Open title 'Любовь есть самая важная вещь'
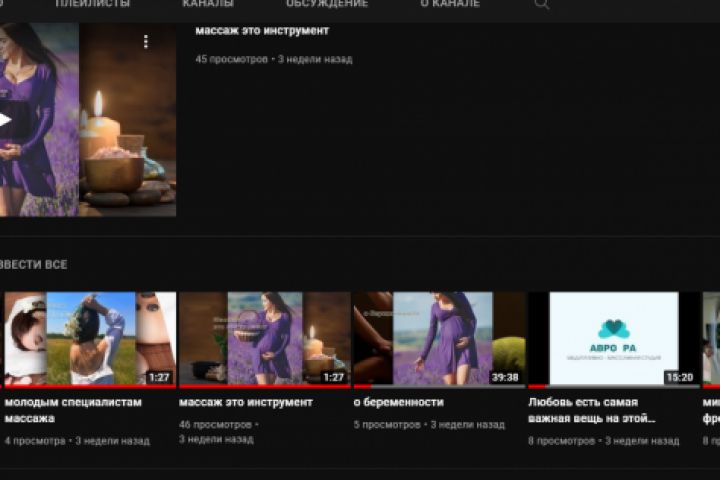The height and width of the screenshot is (480, 720). point(591,410)
